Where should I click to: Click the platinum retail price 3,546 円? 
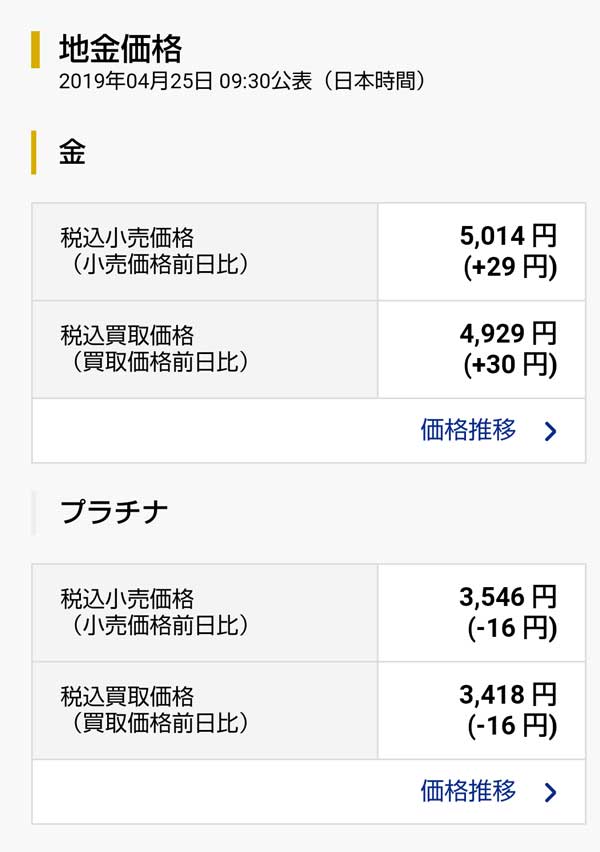[x=507, y=598]
